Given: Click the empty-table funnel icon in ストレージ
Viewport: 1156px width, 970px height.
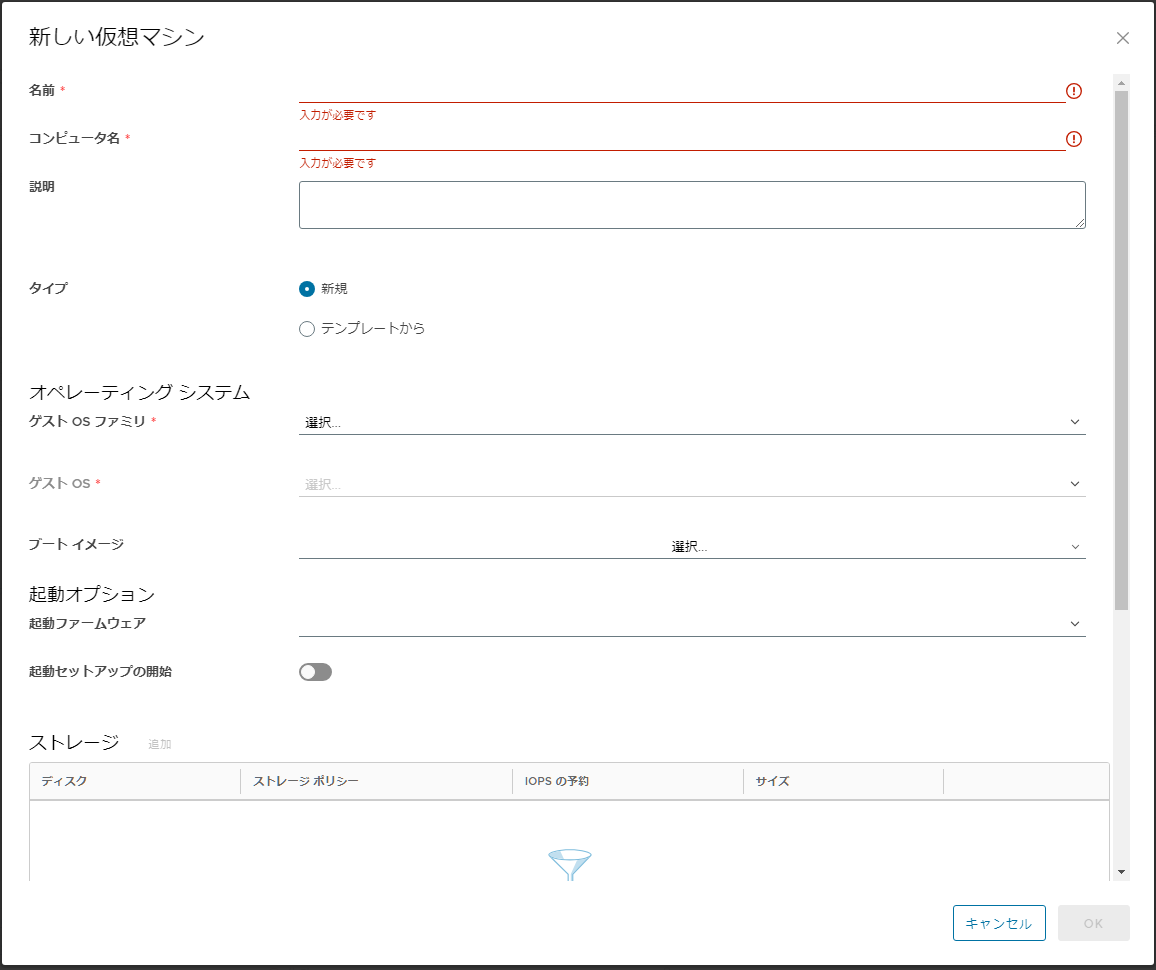Looking at the screenshot, I should point(570,865).
